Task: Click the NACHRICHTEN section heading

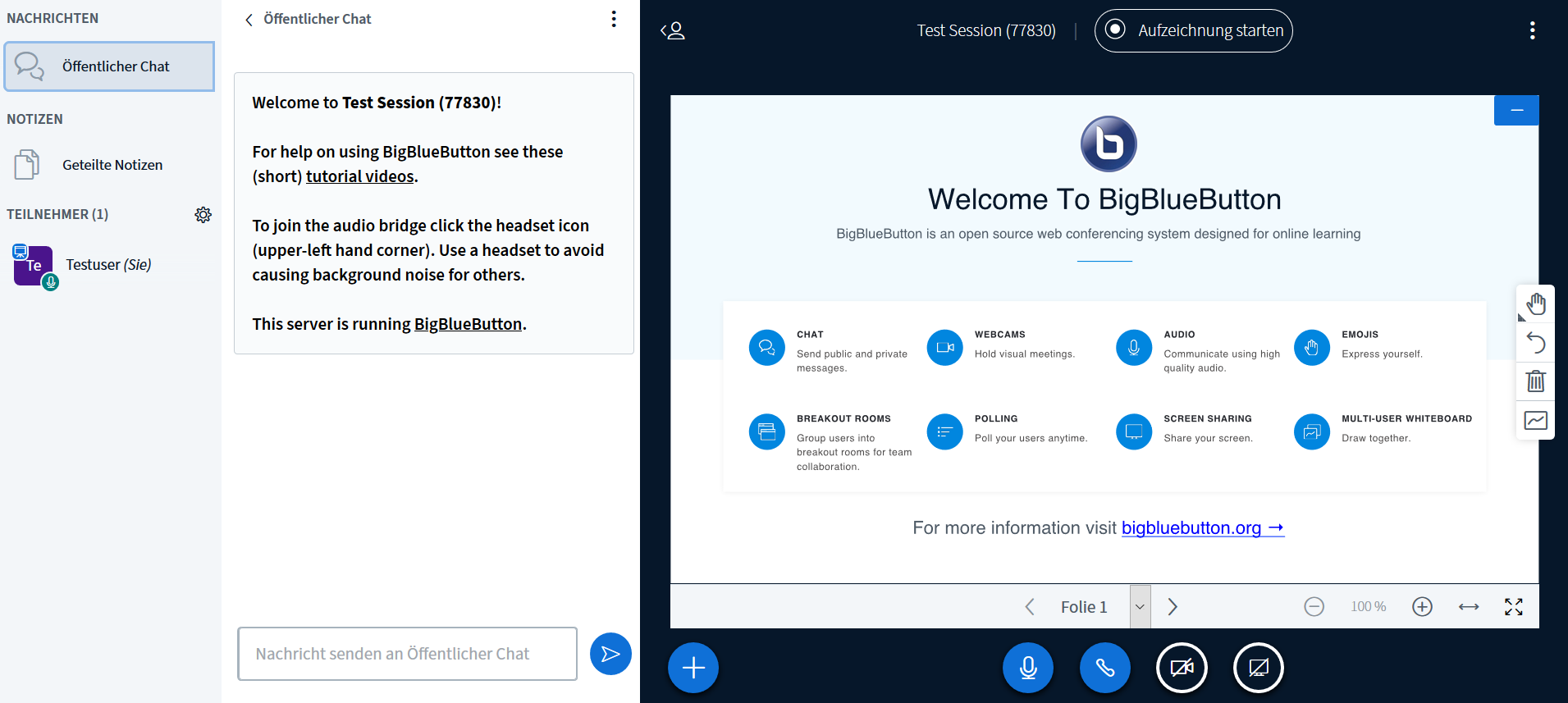Action: coord(53,18)
